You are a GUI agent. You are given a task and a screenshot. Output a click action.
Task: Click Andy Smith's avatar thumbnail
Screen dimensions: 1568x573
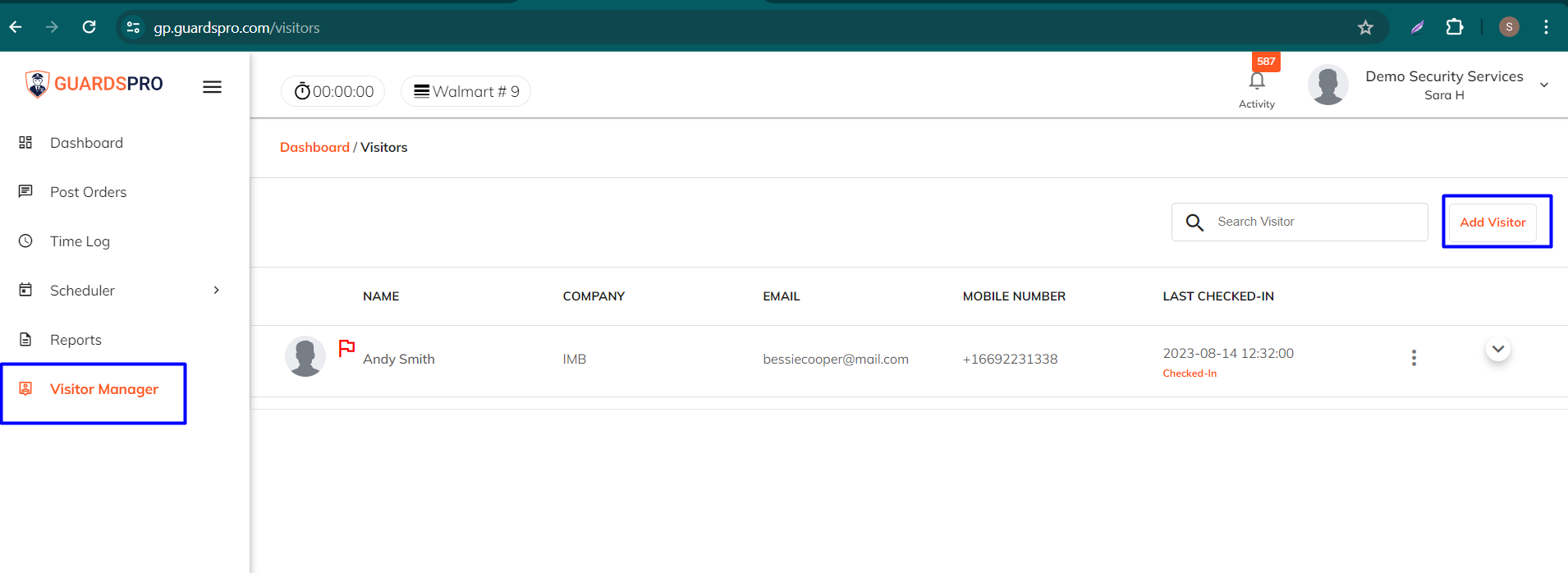(305, 356)
